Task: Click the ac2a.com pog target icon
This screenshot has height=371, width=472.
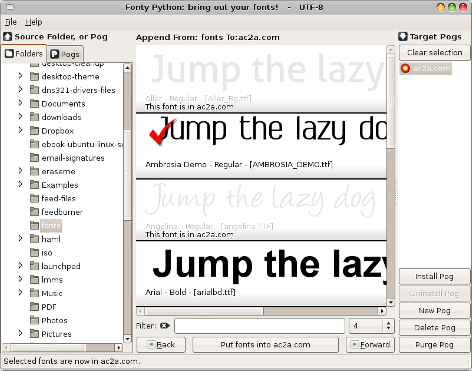Action: click(405, 69)
